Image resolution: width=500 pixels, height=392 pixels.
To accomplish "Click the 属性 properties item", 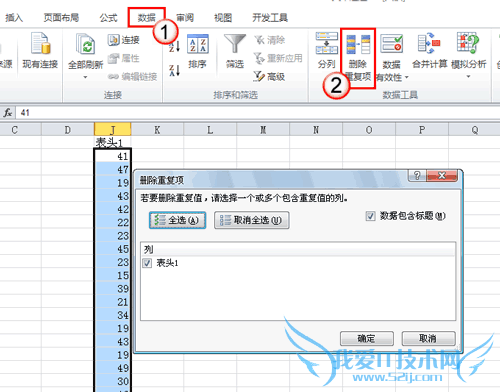I will (x=124, y=58).
